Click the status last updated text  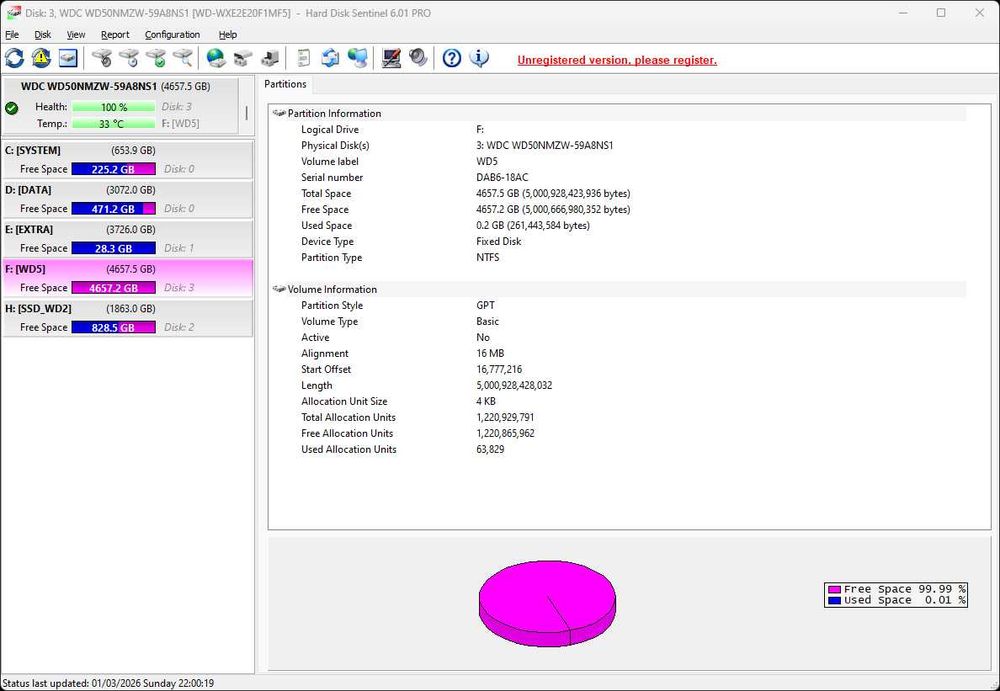108,683
